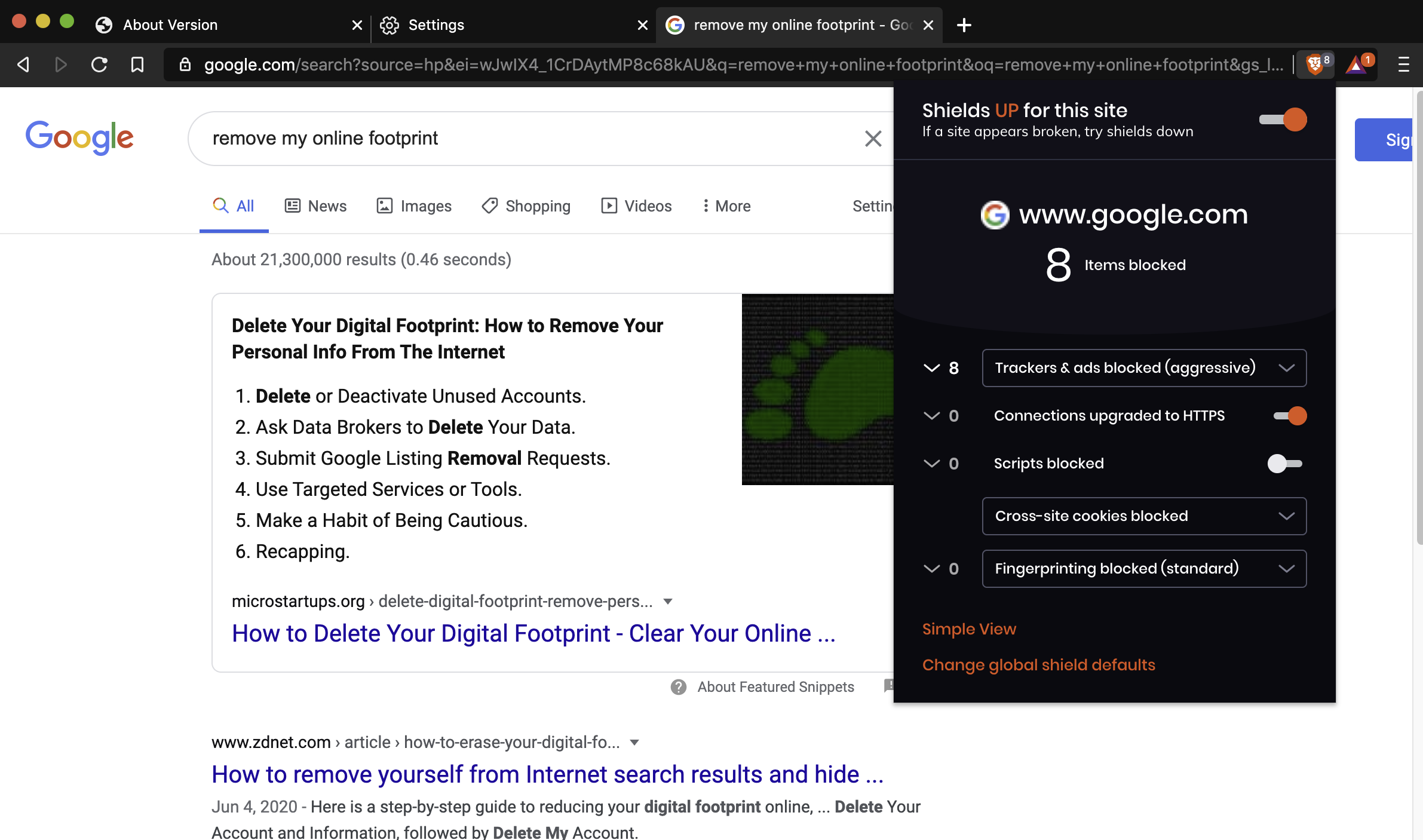The width and height of the screenshot is (1423, 840).
Task: Click the Videos play icon
Action: pos(609,206)
